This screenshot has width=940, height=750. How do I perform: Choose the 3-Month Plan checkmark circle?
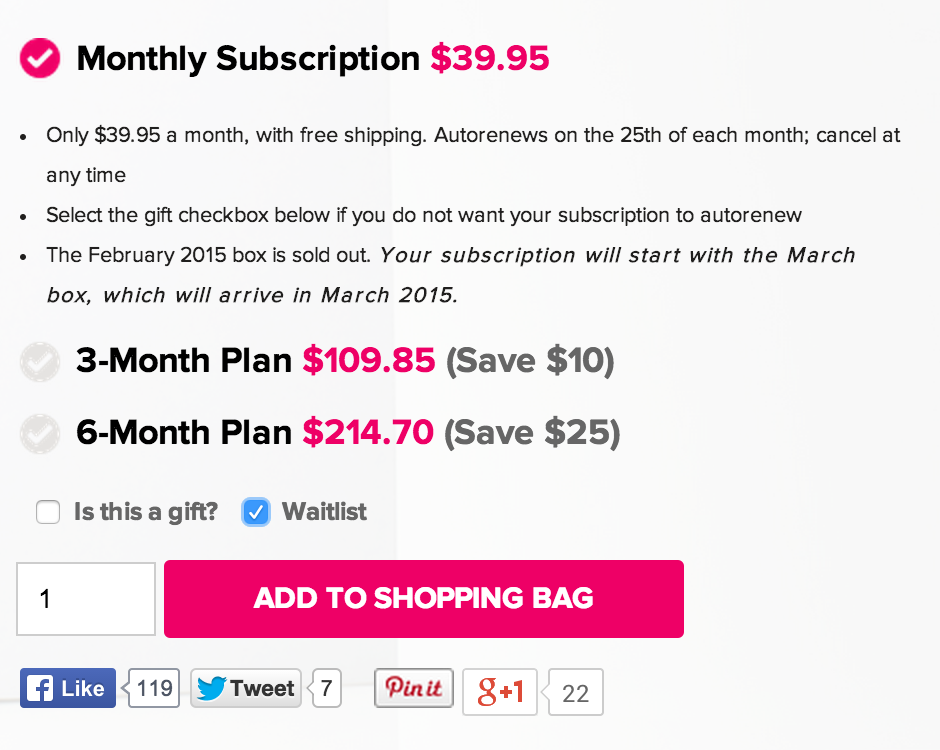pos(40,362)
